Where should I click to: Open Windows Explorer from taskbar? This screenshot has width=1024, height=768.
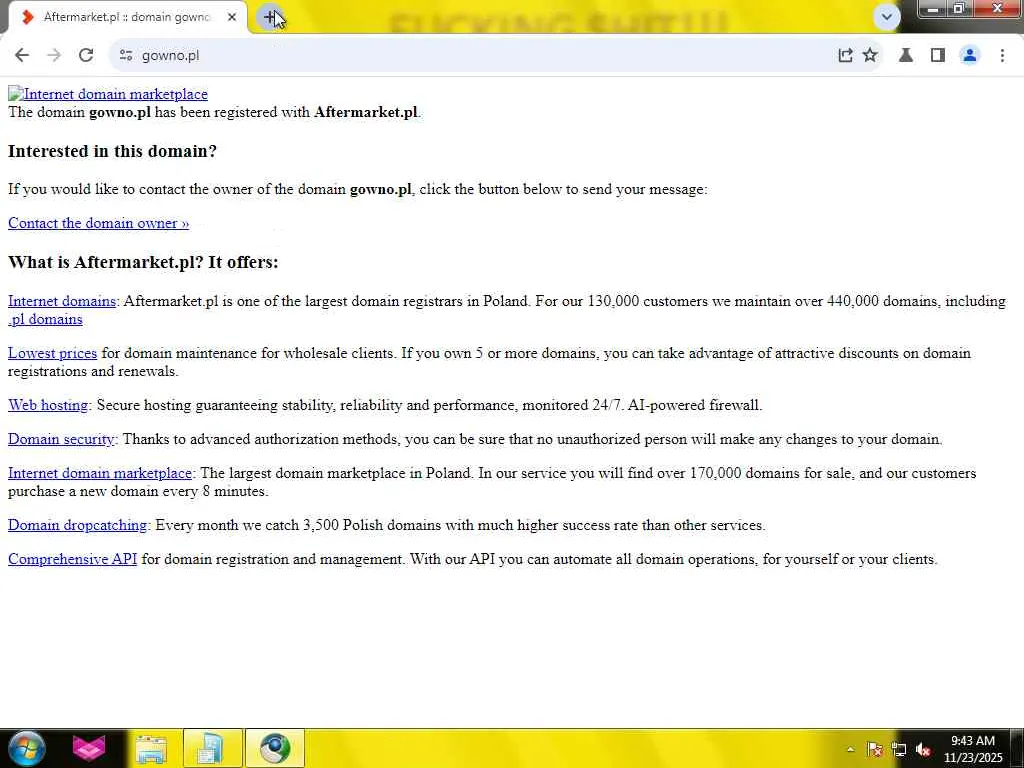[x=151, y=748]
